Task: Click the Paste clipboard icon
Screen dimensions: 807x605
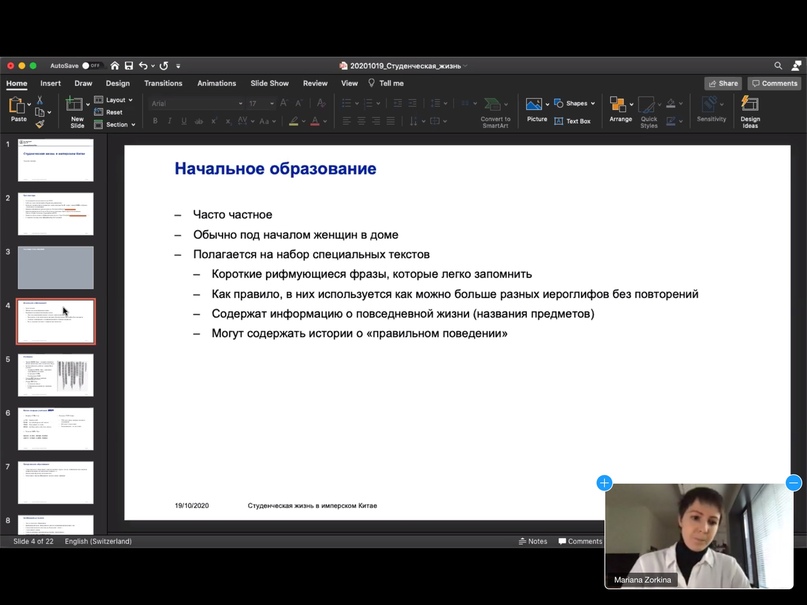Action: pos(18,106)
